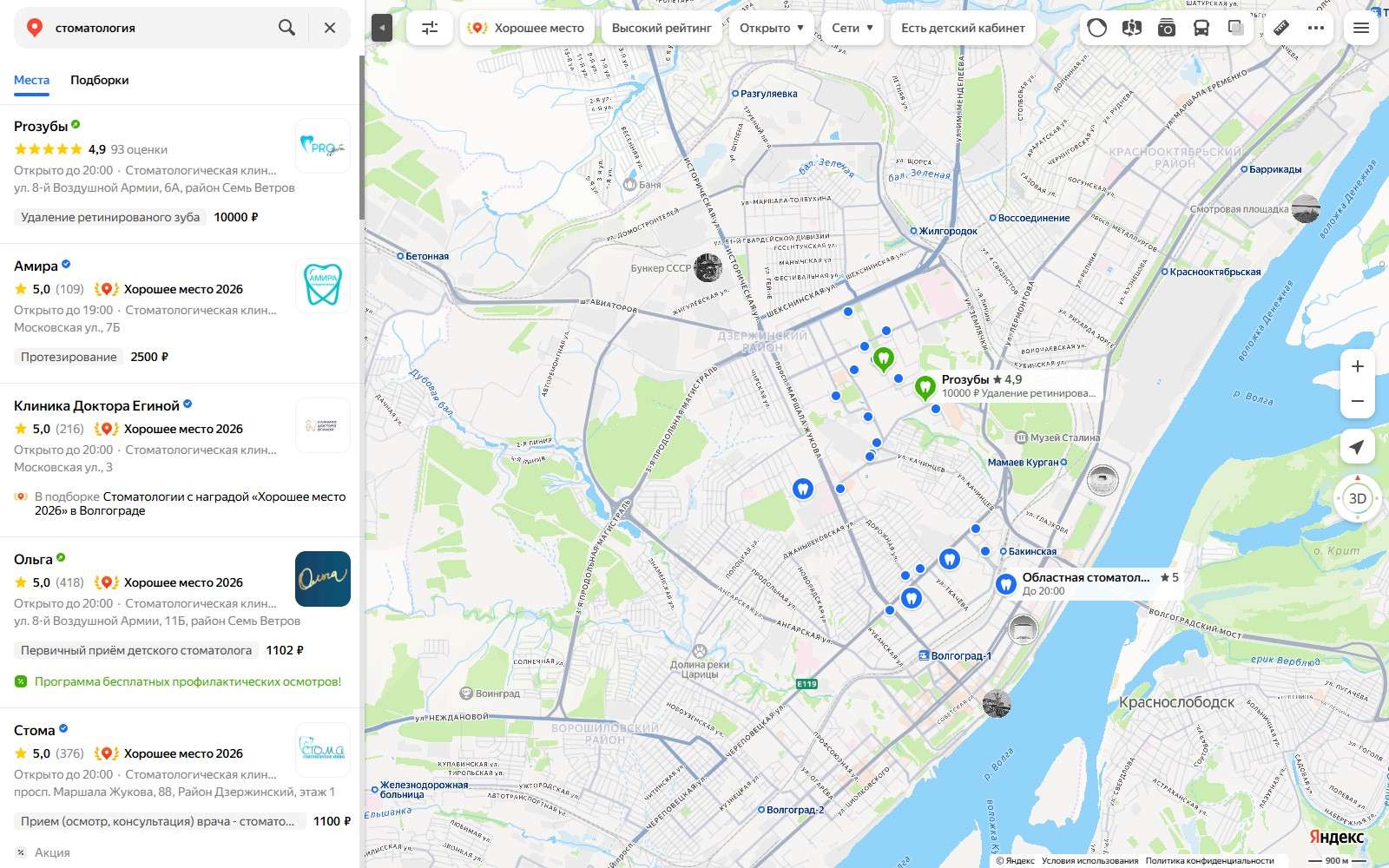Click the Клиника Доктора Егиной logo thumbnail

323,425
